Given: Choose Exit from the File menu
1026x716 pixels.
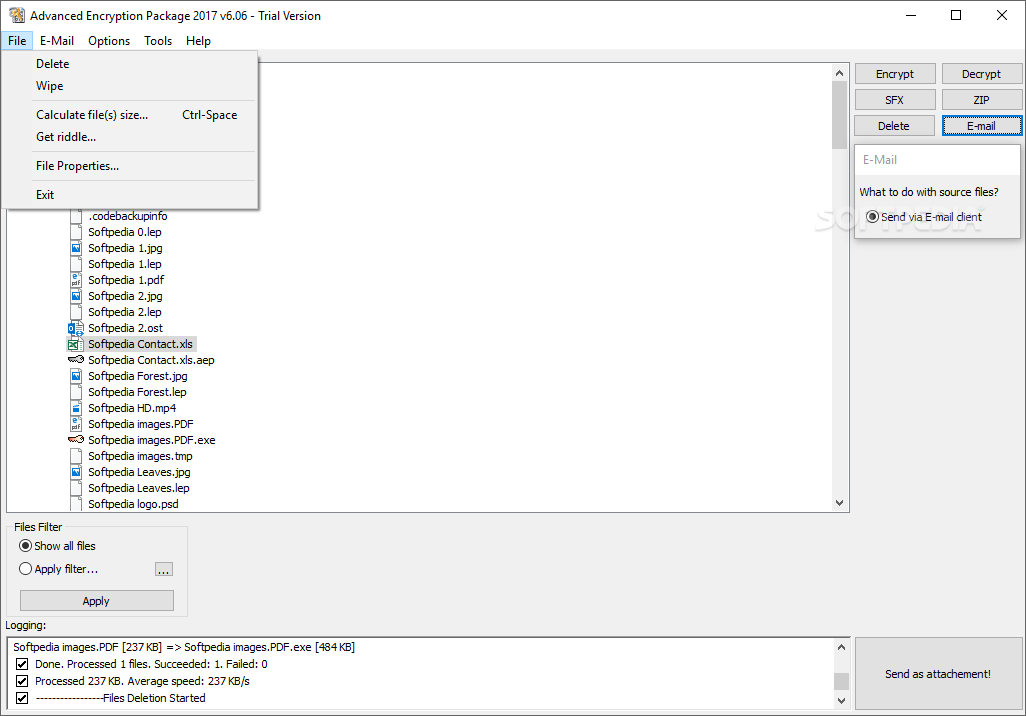Looking at the screenshot, I should 130,194.
